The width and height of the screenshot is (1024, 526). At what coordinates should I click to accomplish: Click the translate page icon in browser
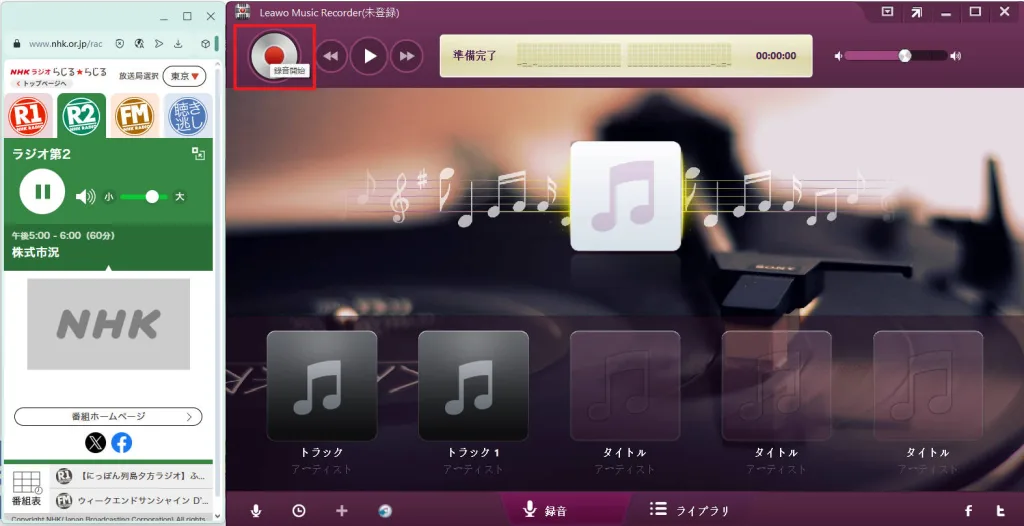pyautogui.click(x=138, y=44)
